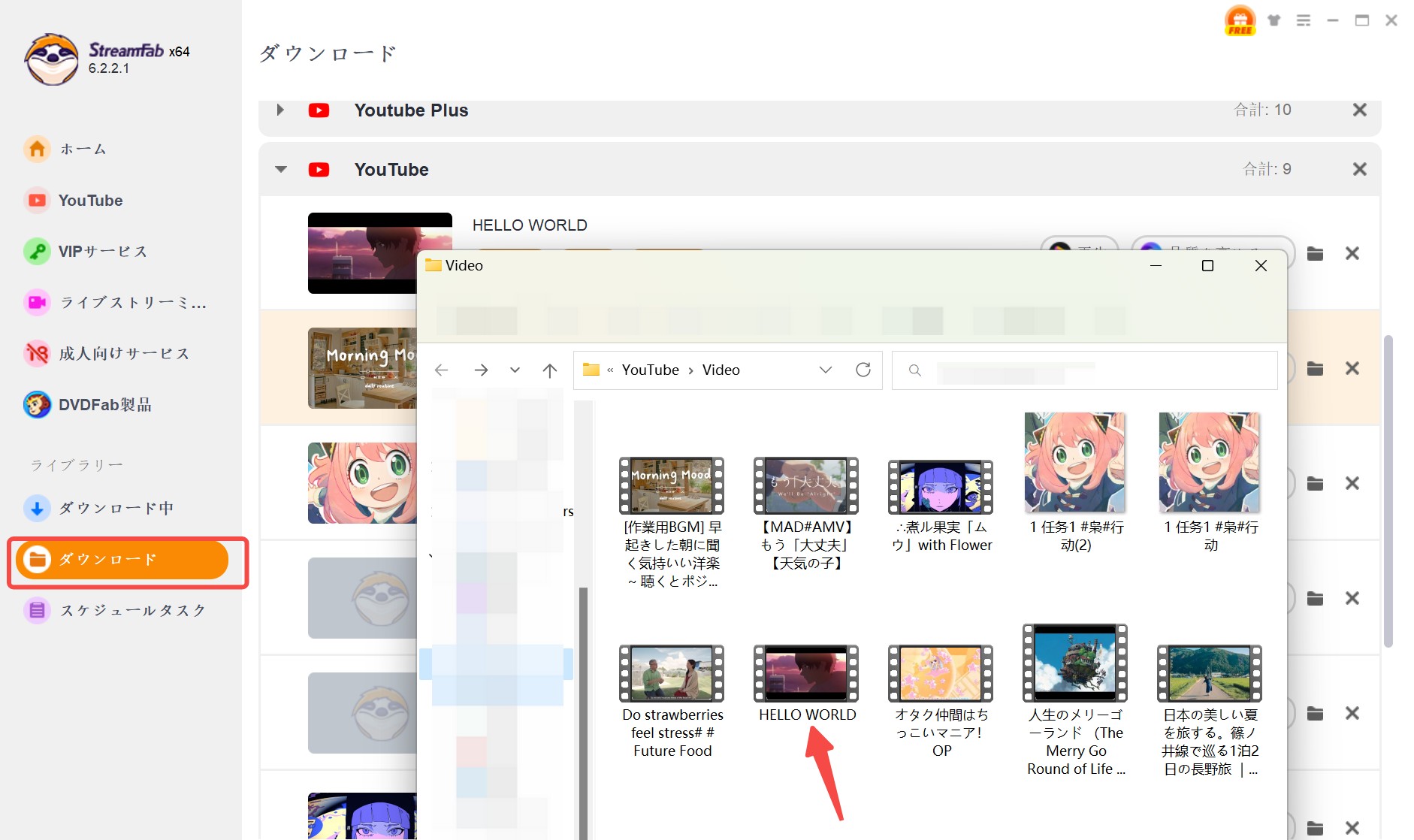Open the skin shirt icon
Image resolution: width=1414 pixels, height=840 pixels.
click(x=1274, y=20)
